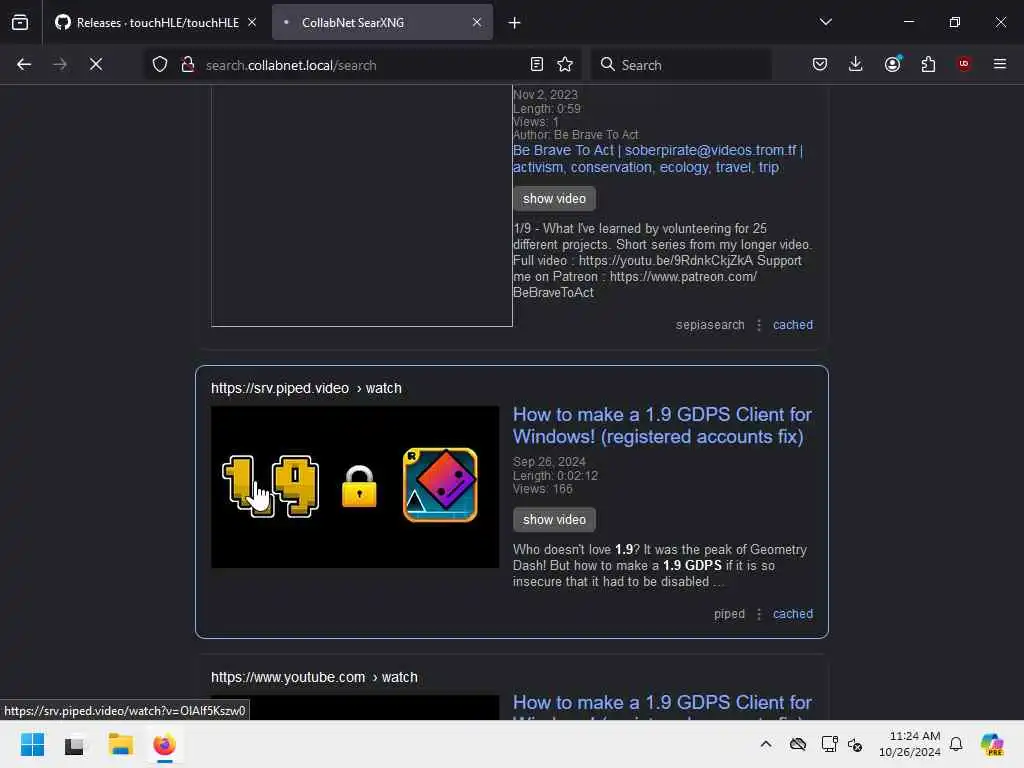Open the https://srv.piped.video watch URL

[306, 388]
